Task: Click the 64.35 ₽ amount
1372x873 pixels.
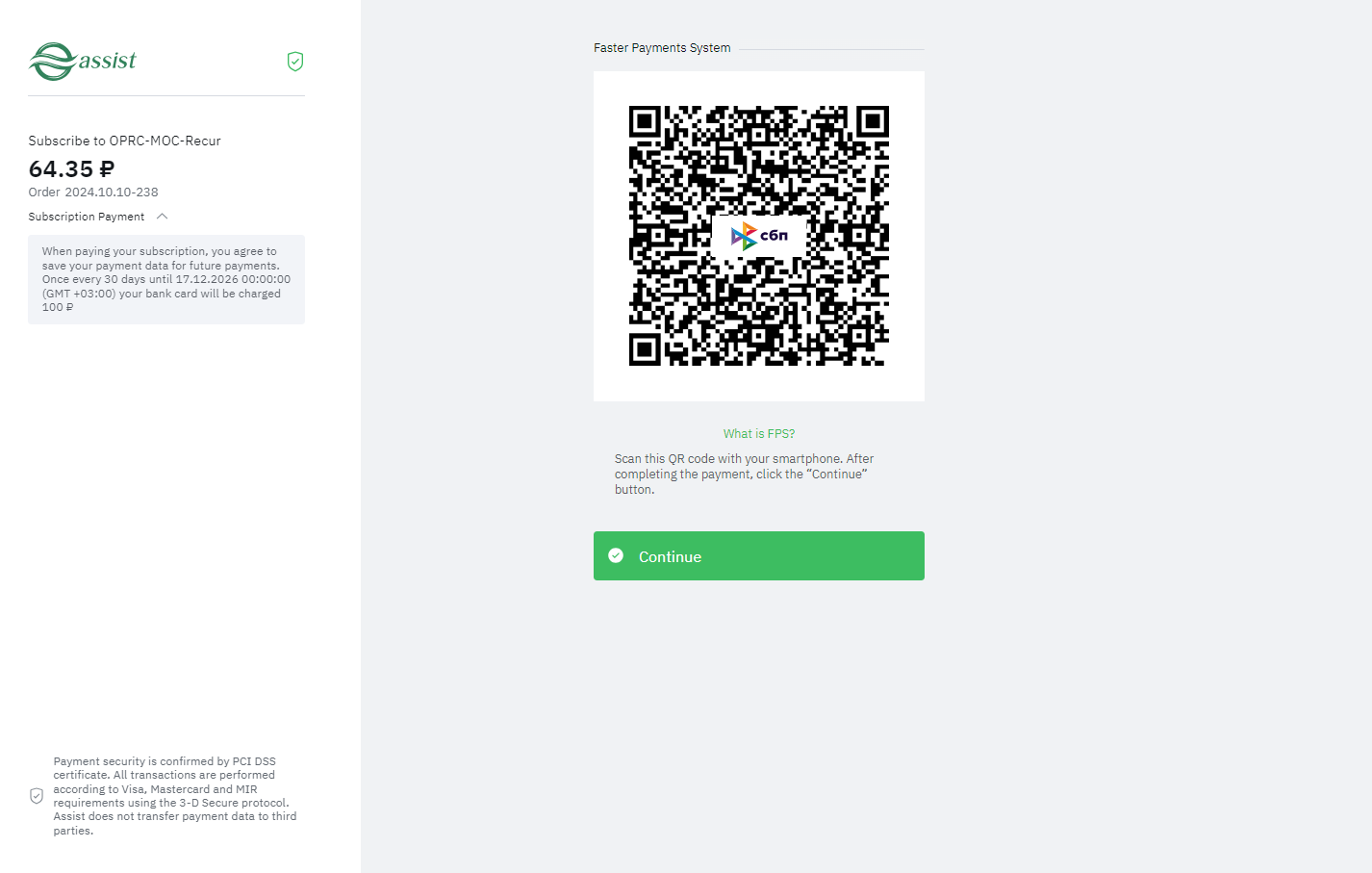Action: (x=71, y=169)
